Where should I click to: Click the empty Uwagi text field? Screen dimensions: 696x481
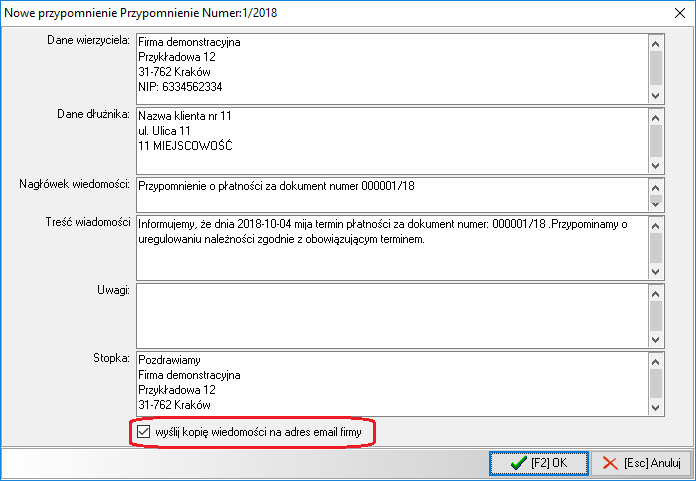(x=390, y=313)
